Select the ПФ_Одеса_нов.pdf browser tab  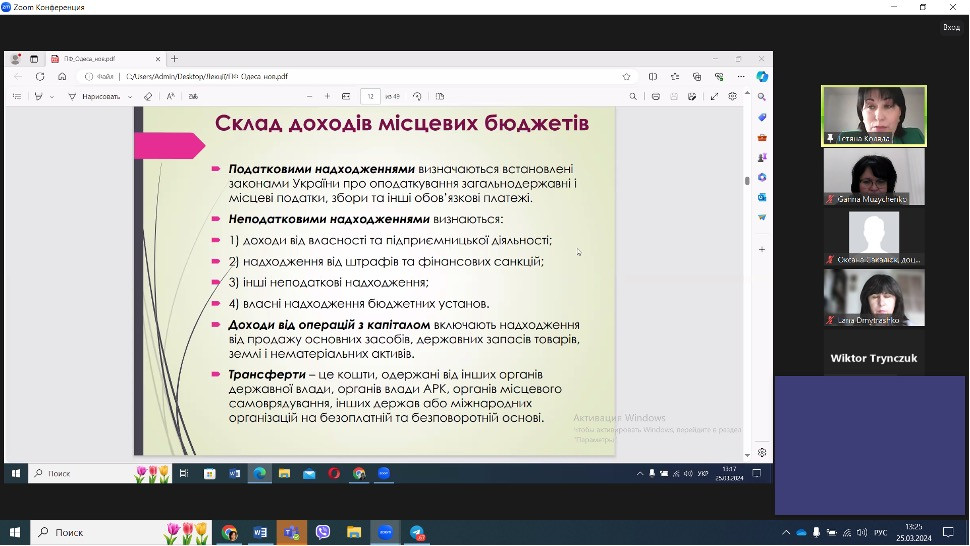tap(105, 59)
